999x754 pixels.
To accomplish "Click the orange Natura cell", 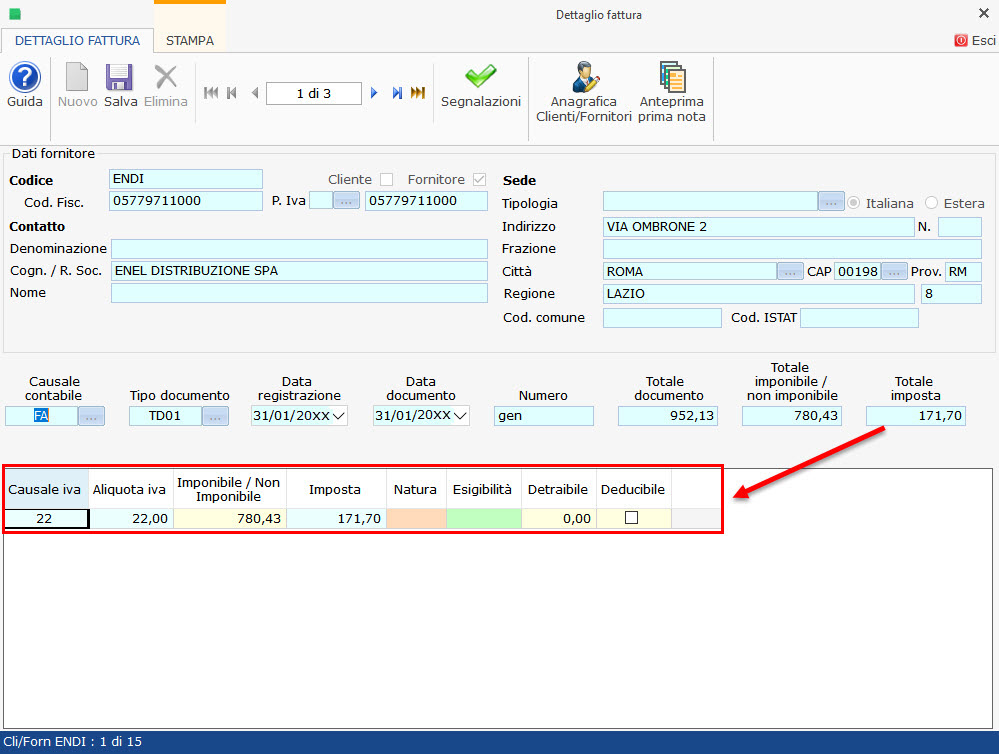I will 416,518.
